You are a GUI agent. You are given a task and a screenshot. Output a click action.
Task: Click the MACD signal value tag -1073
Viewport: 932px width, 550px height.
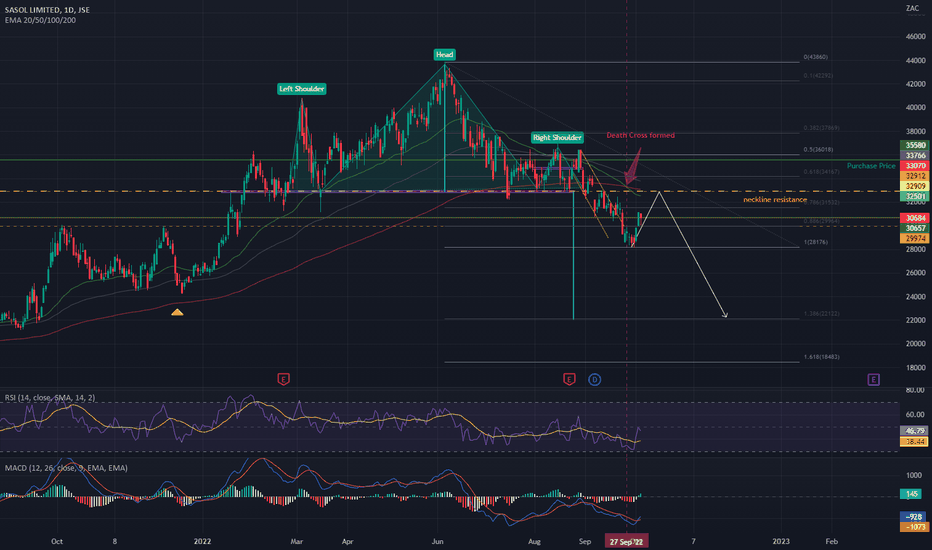pos(914,527)
